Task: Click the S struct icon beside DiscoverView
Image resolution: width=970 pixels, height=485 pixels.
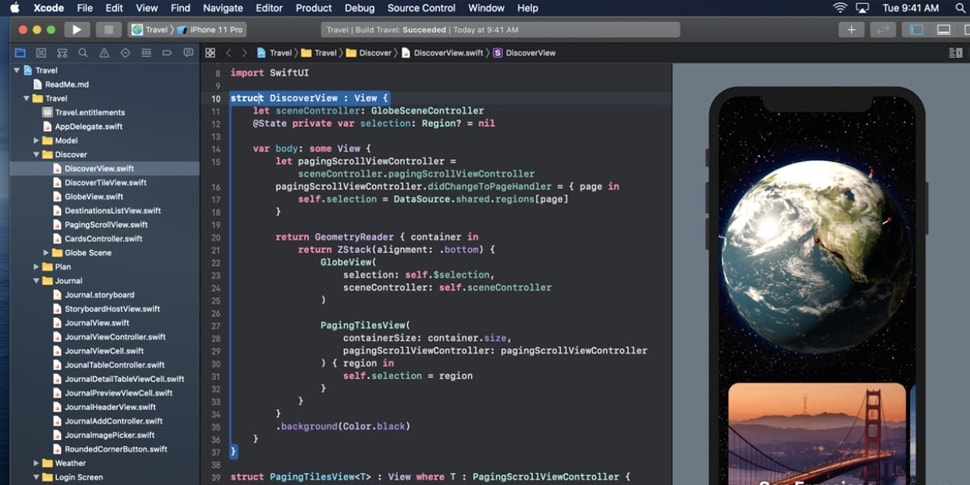Action: (x=497, y=53)
